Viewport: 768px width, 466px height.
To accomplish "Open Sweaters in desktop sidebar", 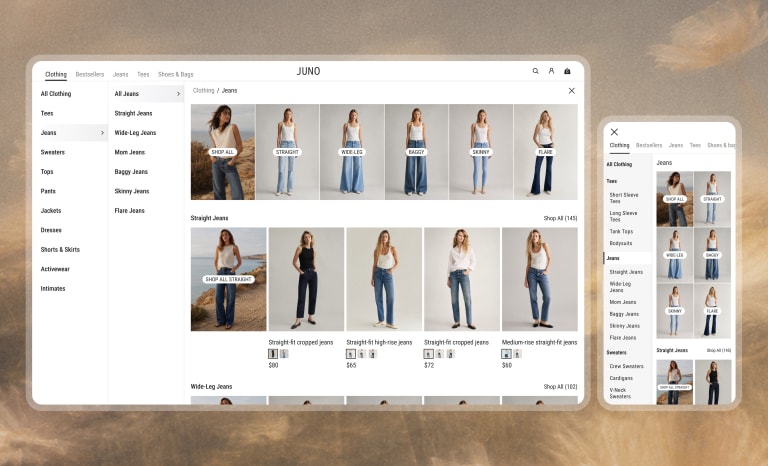I will coord(52,152).
